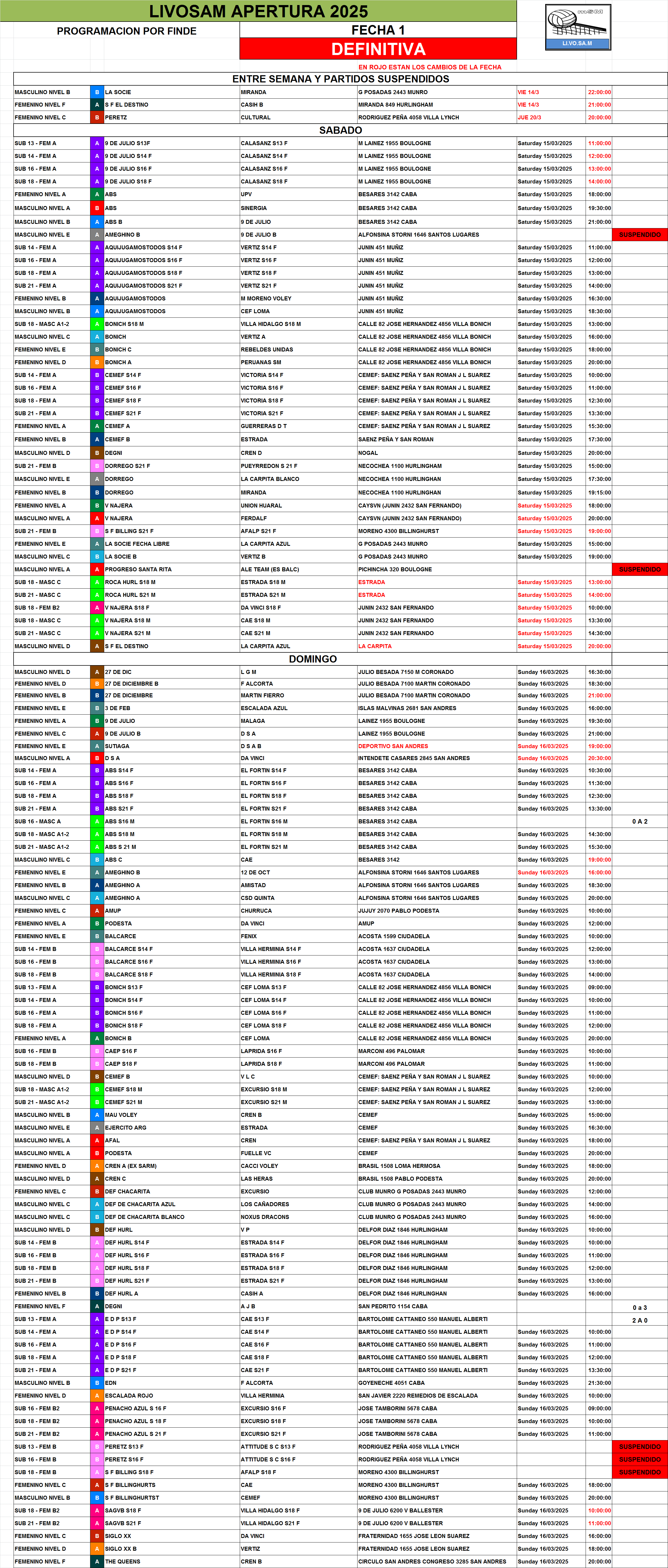Click the dark green A badge beside S F EL DESTINO in the FEMENINO NIVEL F row
This screenshot has height=1568, width=668.
coord(97,105)
